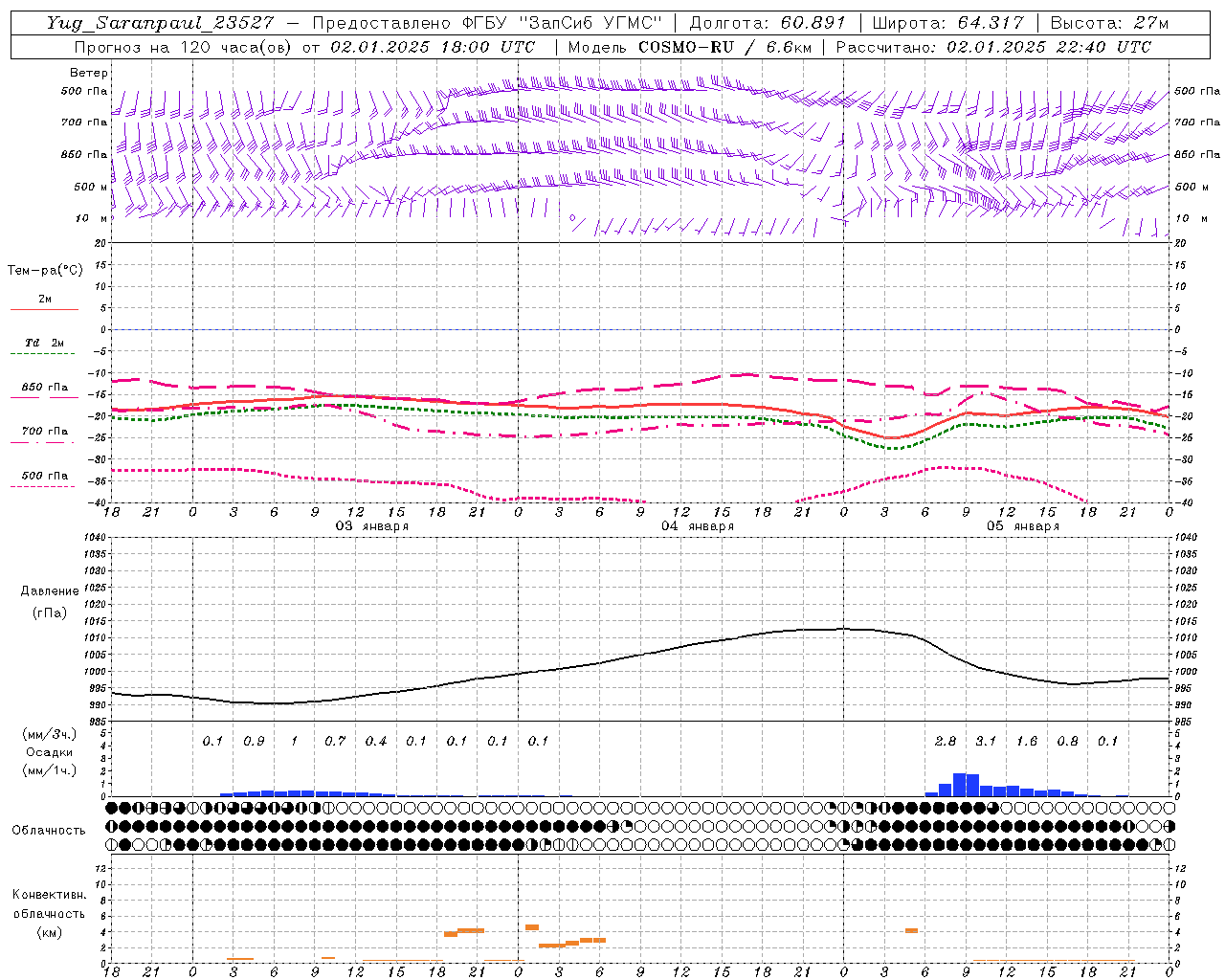Viewport: 1225px width, 980px height.
Task: Click the station title Yug_Saranpaul_23527
Action: [x=159, y=23]
